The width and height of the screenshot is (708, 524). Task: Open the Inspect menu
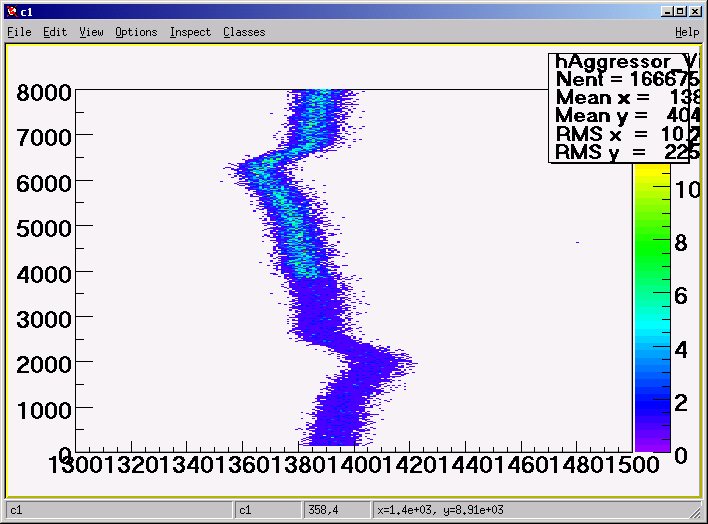(190, 32)
